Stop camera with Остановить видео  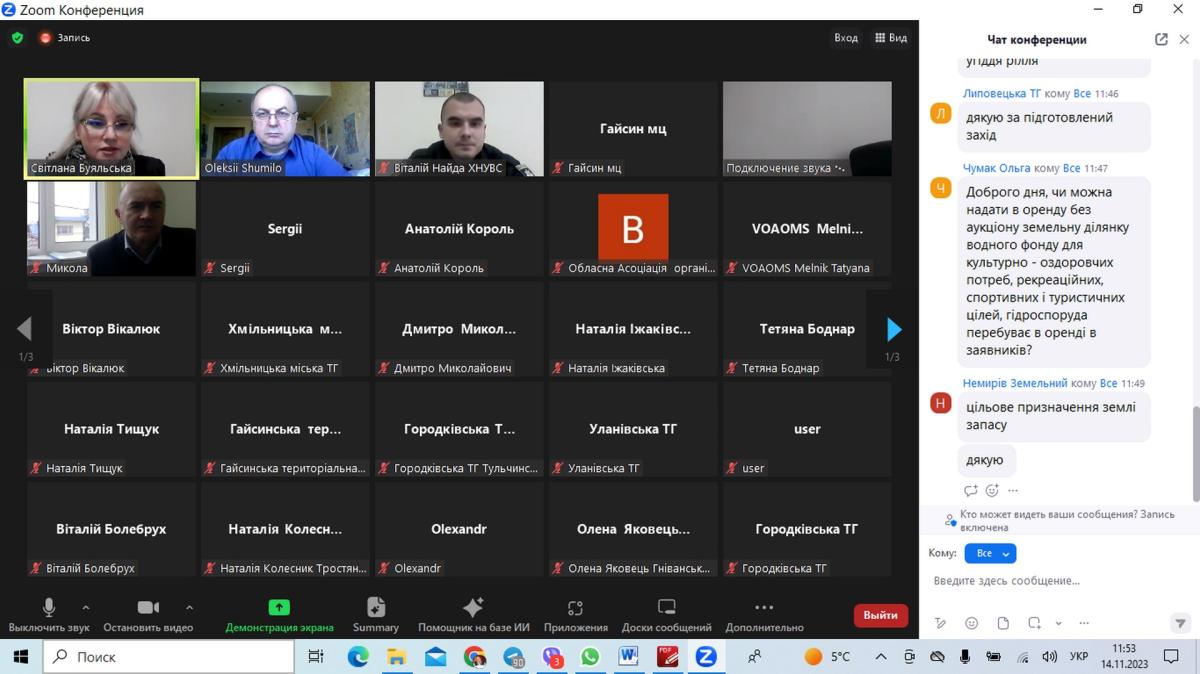click(x=148, y=615)
